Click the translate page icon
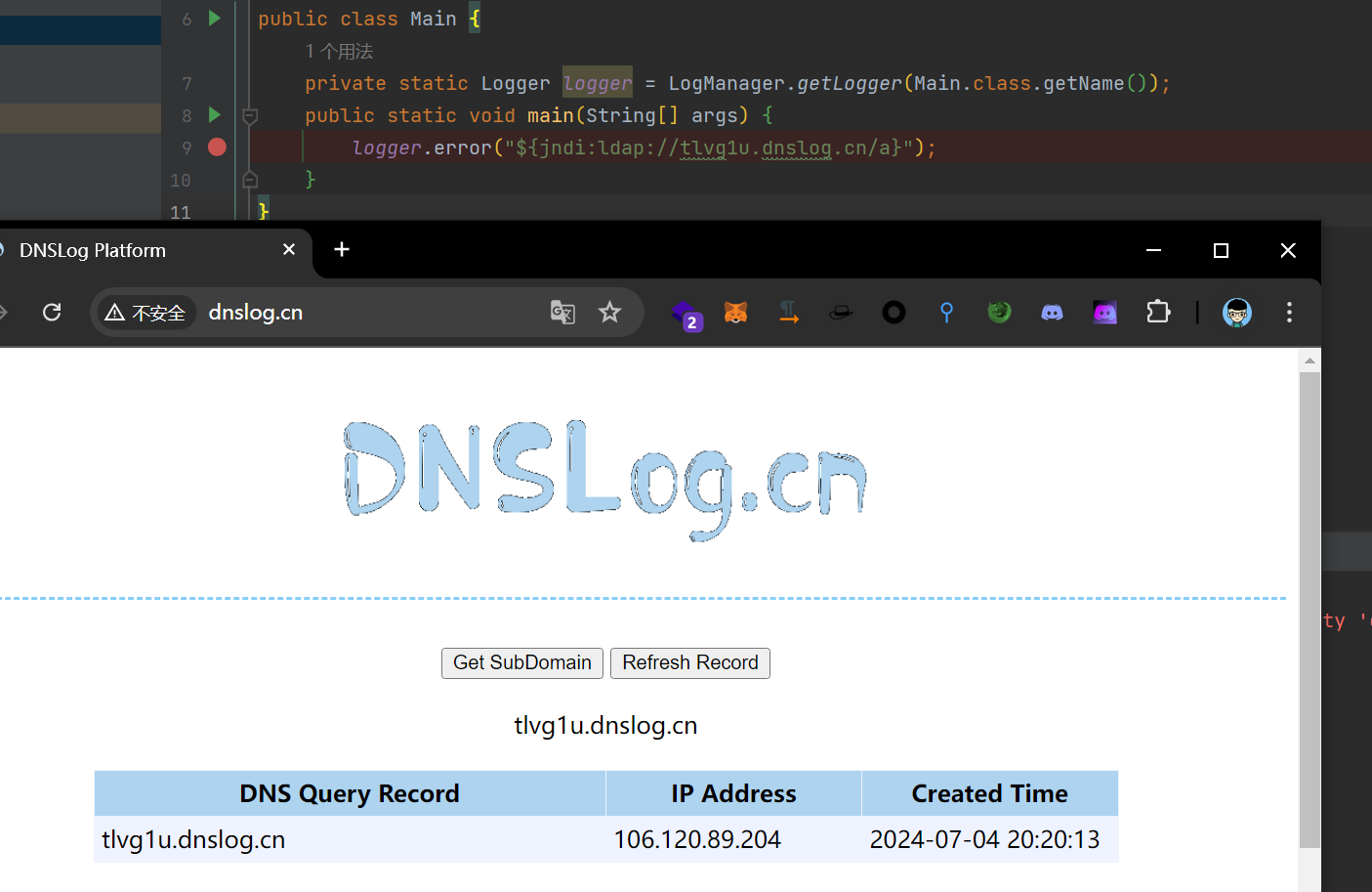 point(562,313)
